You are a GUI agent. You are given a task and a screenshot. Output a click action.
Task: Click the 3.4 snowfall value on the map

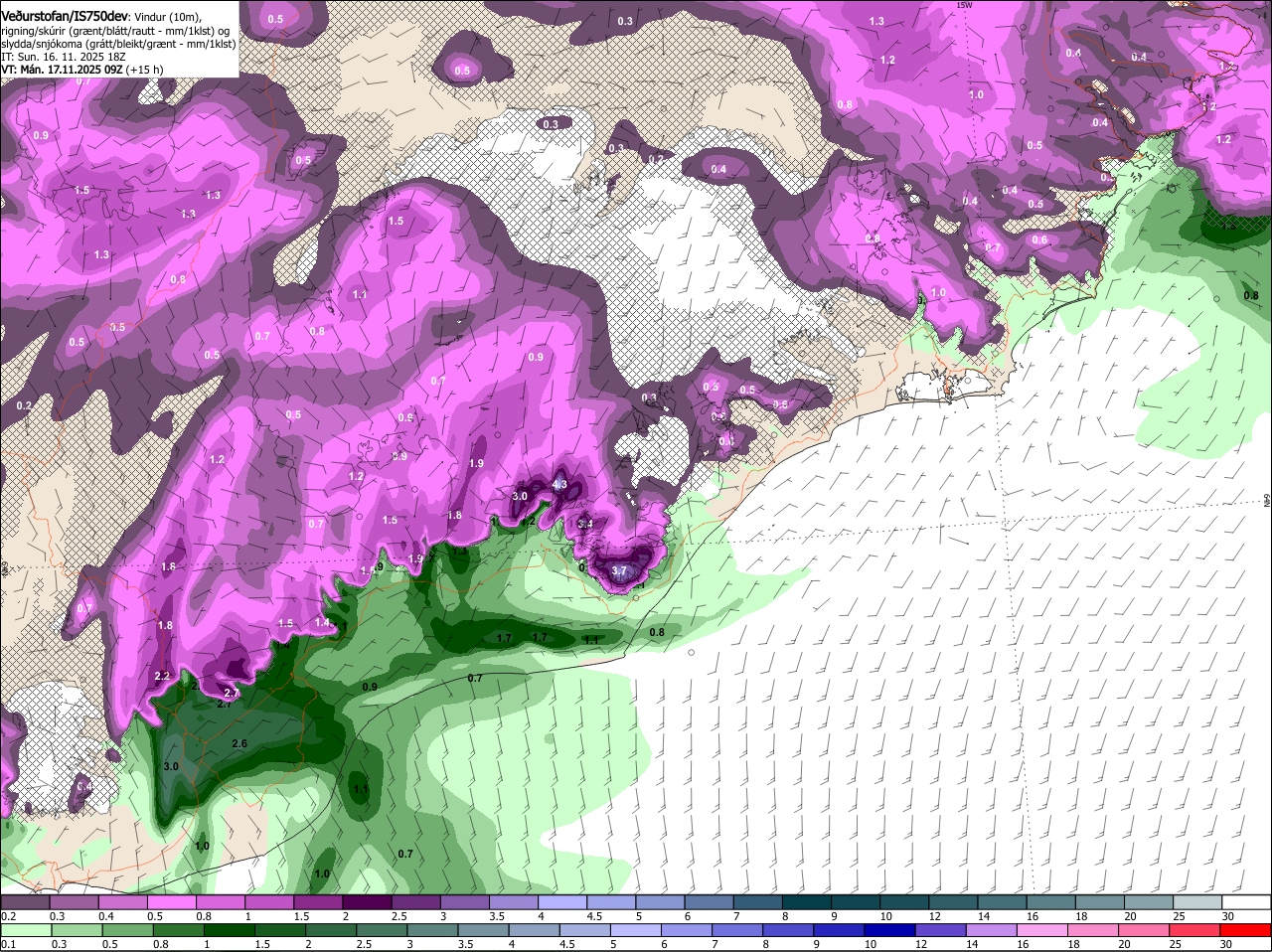click(585, 524)
